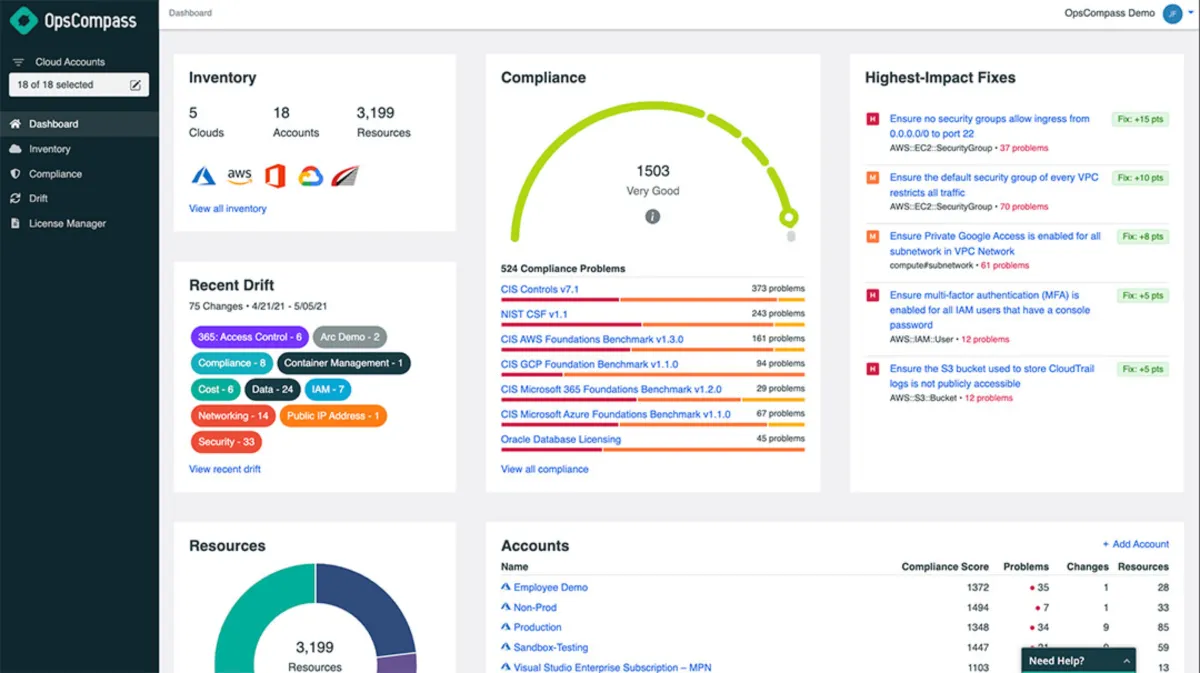The height and width of the screenshot is (673, 1200).
Task: Click the Inventory cloud icon in sidebar
Action: click(x=15, y=149)
